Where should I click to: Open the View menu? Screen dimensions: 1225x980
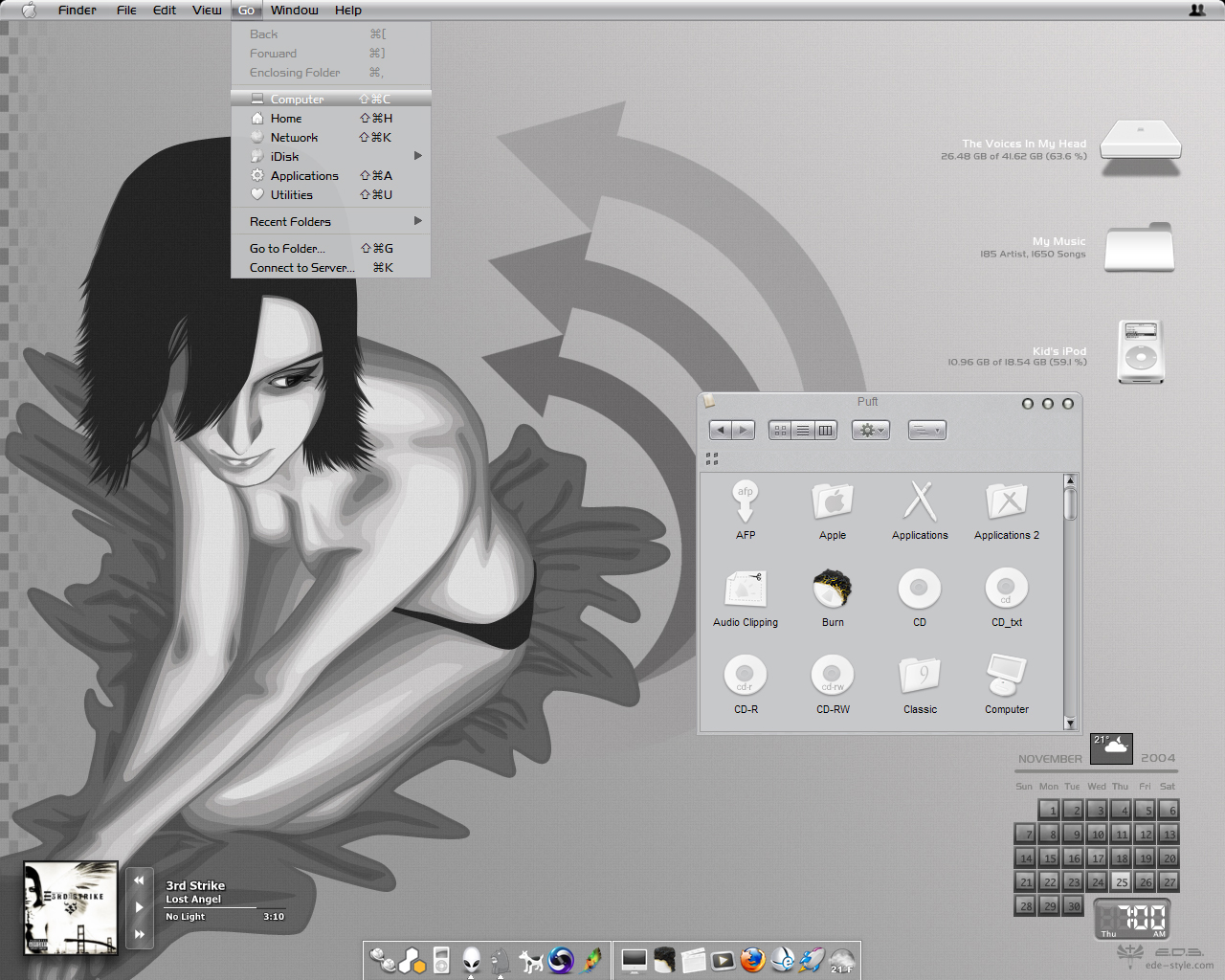point(207,11)
